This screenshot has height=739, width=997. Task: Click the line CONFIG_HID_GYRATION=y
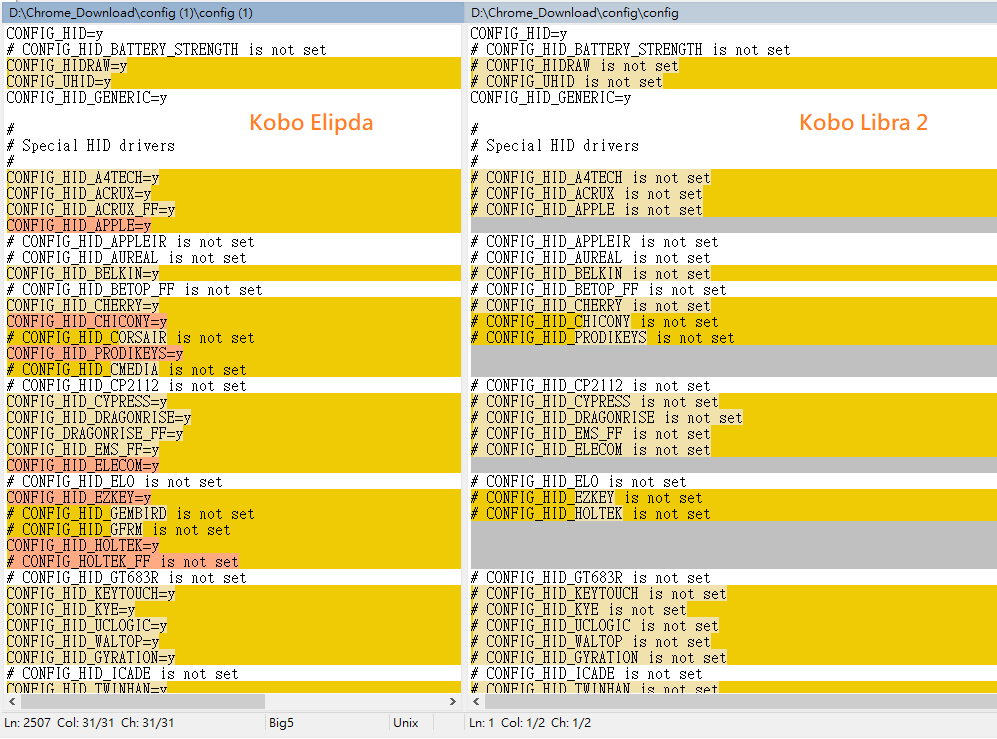pyautogui.click(x=91, y=658)
